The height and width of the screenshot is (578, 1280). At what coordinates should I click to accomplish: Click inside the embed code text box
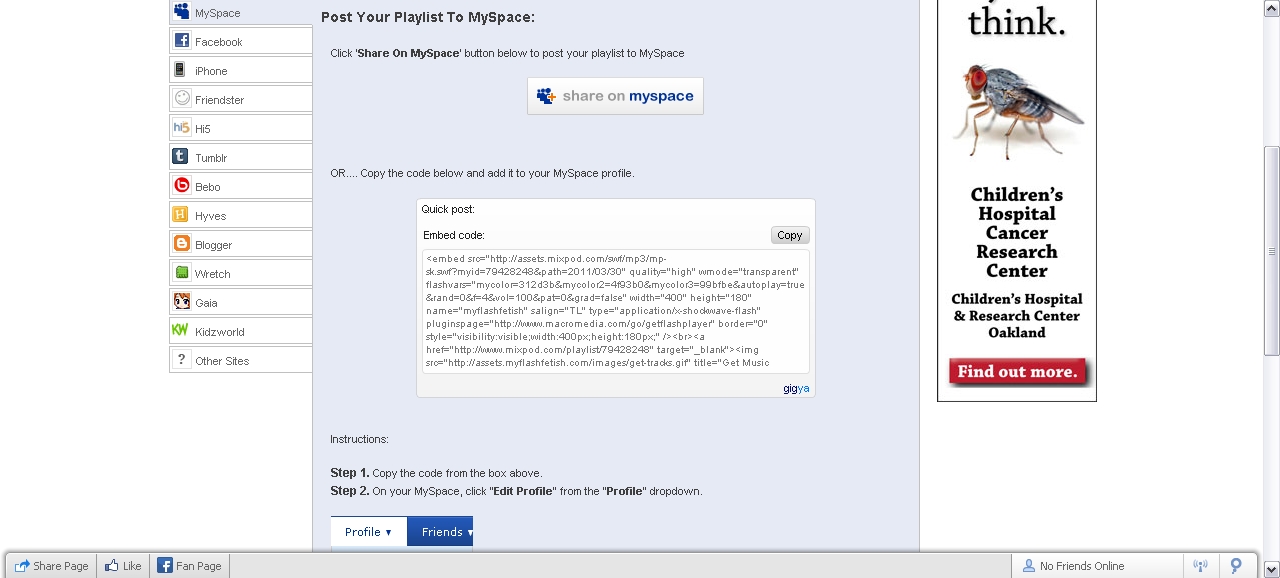click(616, 311)
